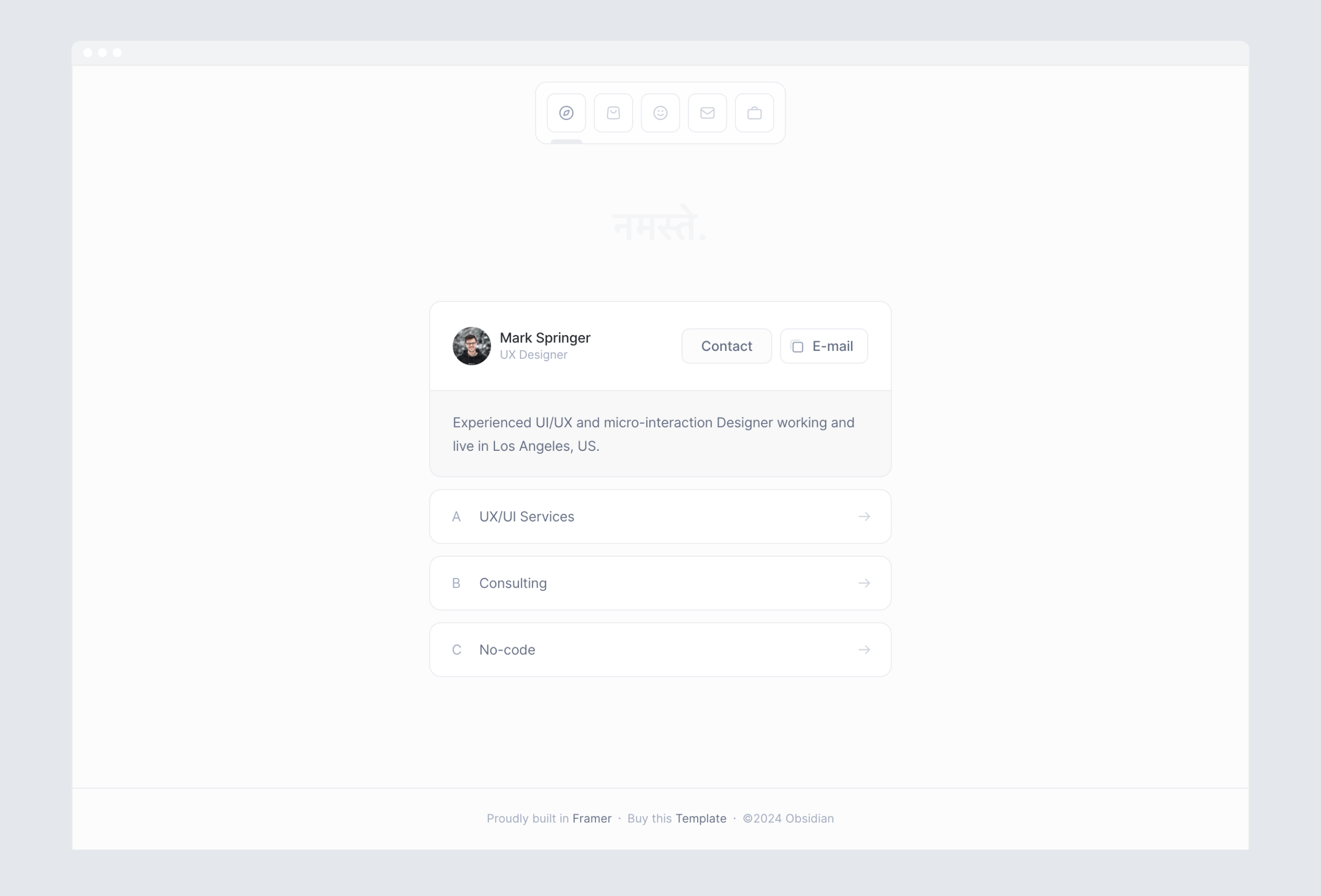Select the mail/envelope icon
The image size is (1321, 896).
pos(707,112)
